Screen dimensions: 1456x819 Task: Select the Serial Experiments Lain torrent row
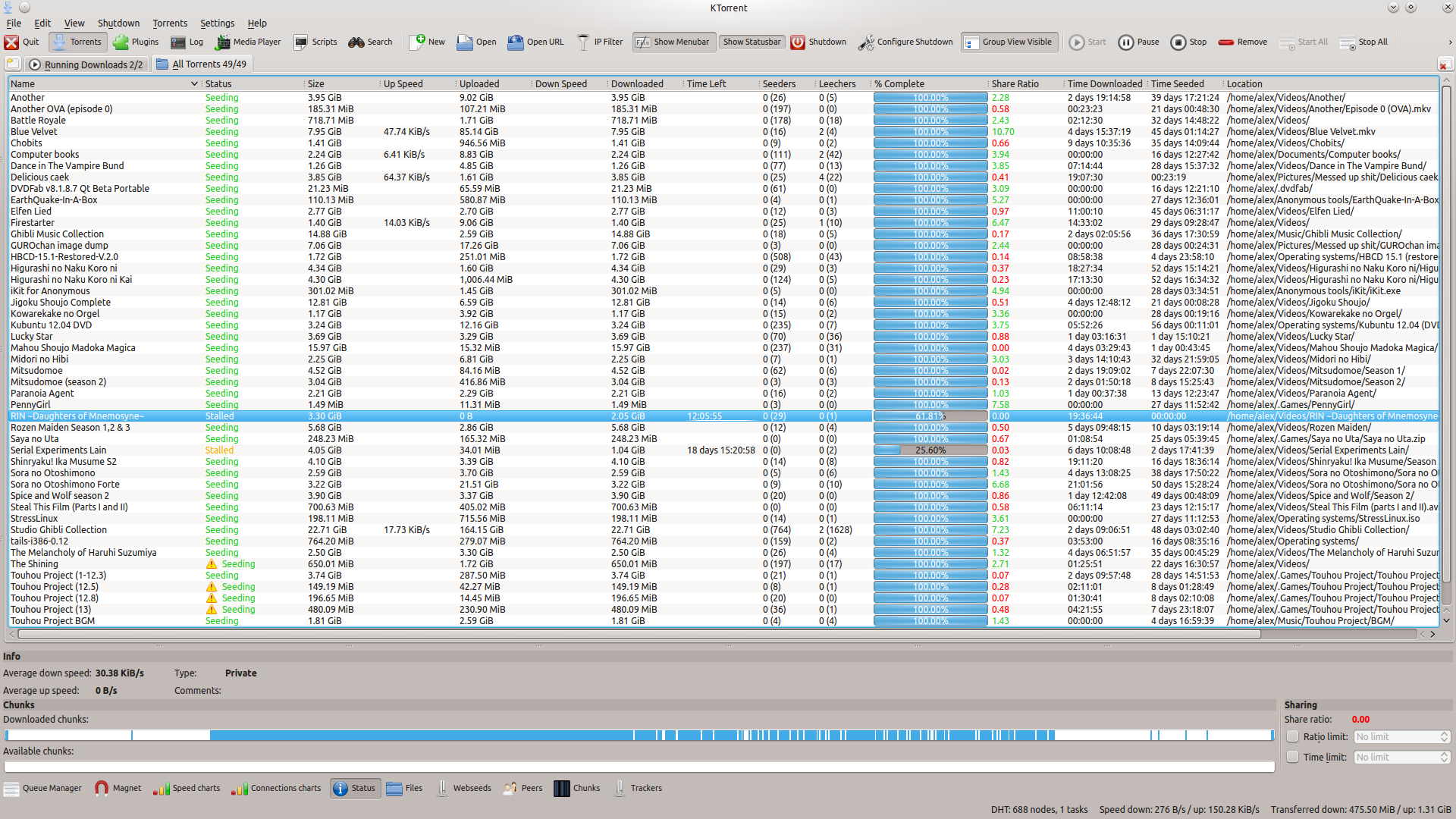point(723,450)
